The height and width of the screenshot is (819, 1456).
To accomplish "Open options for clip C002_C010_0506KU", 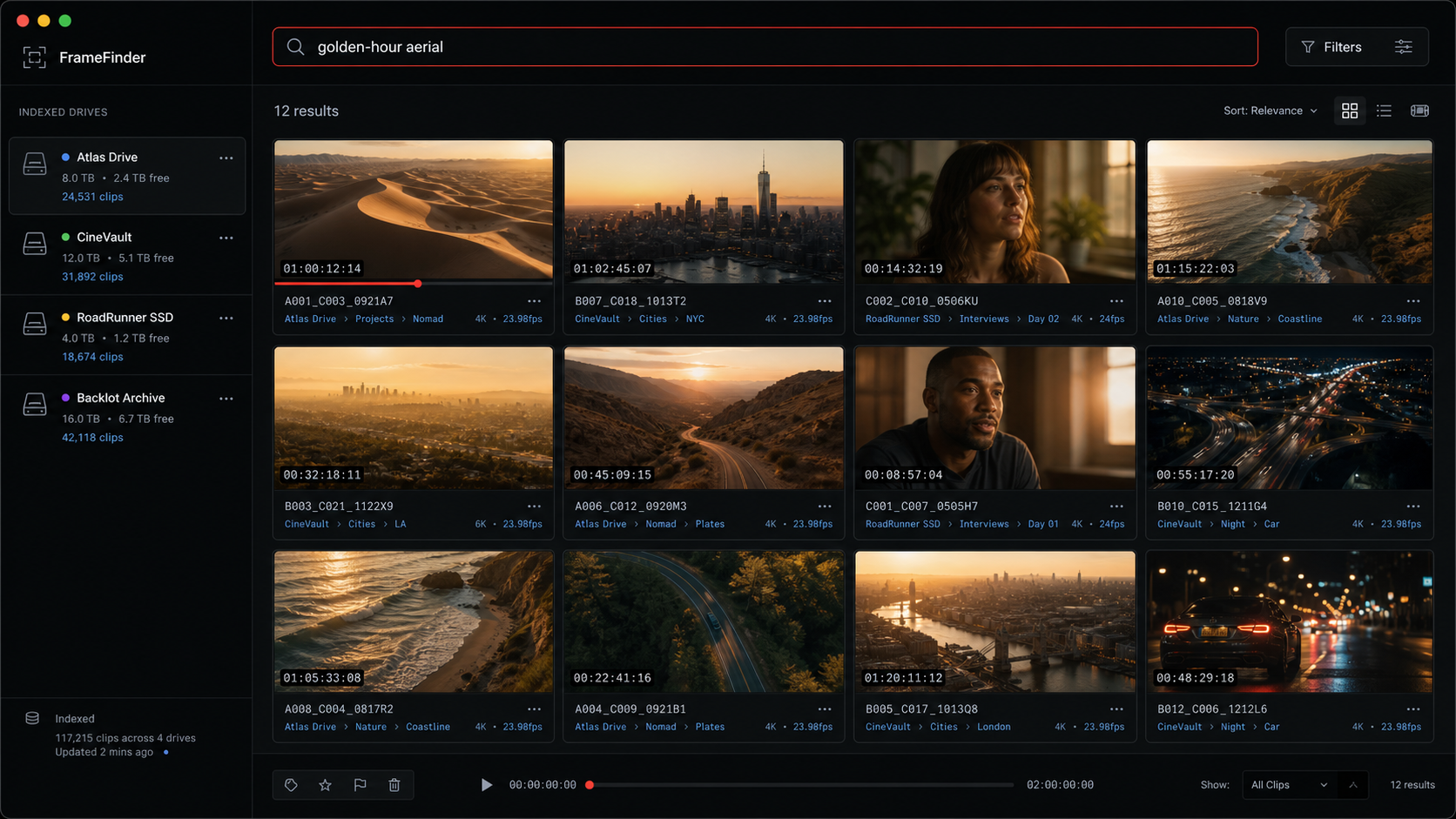I will 1116,301.
